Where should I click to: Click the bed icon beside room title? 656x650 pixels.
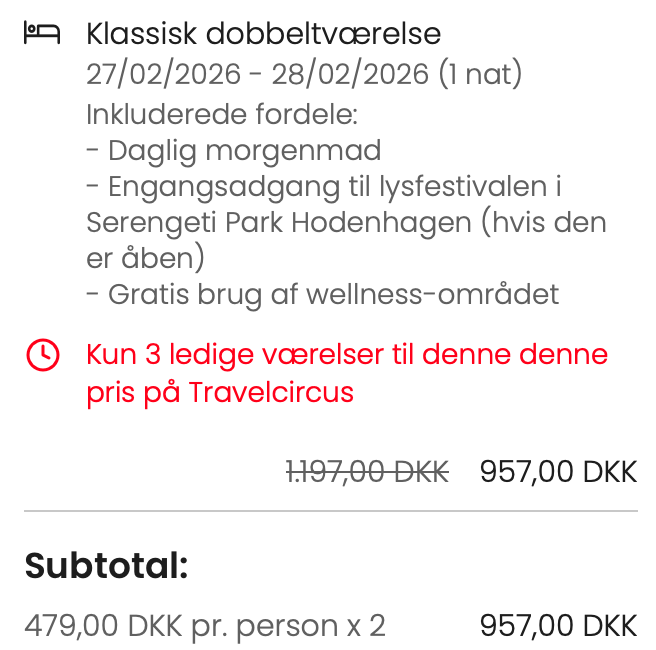[x=42, y=34]
